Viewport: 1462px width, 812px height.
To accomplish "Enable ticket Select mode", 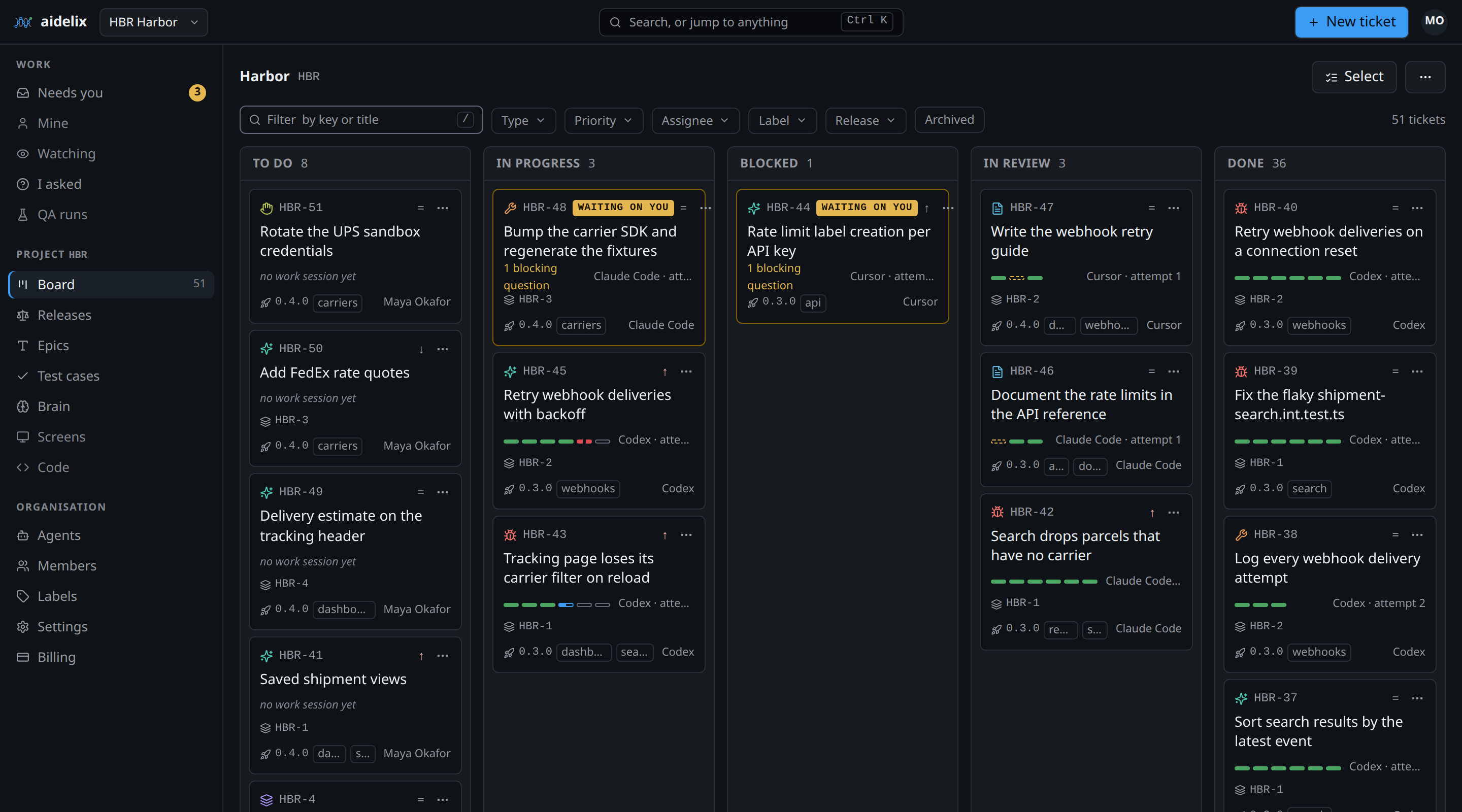I will click(1354, 77).
